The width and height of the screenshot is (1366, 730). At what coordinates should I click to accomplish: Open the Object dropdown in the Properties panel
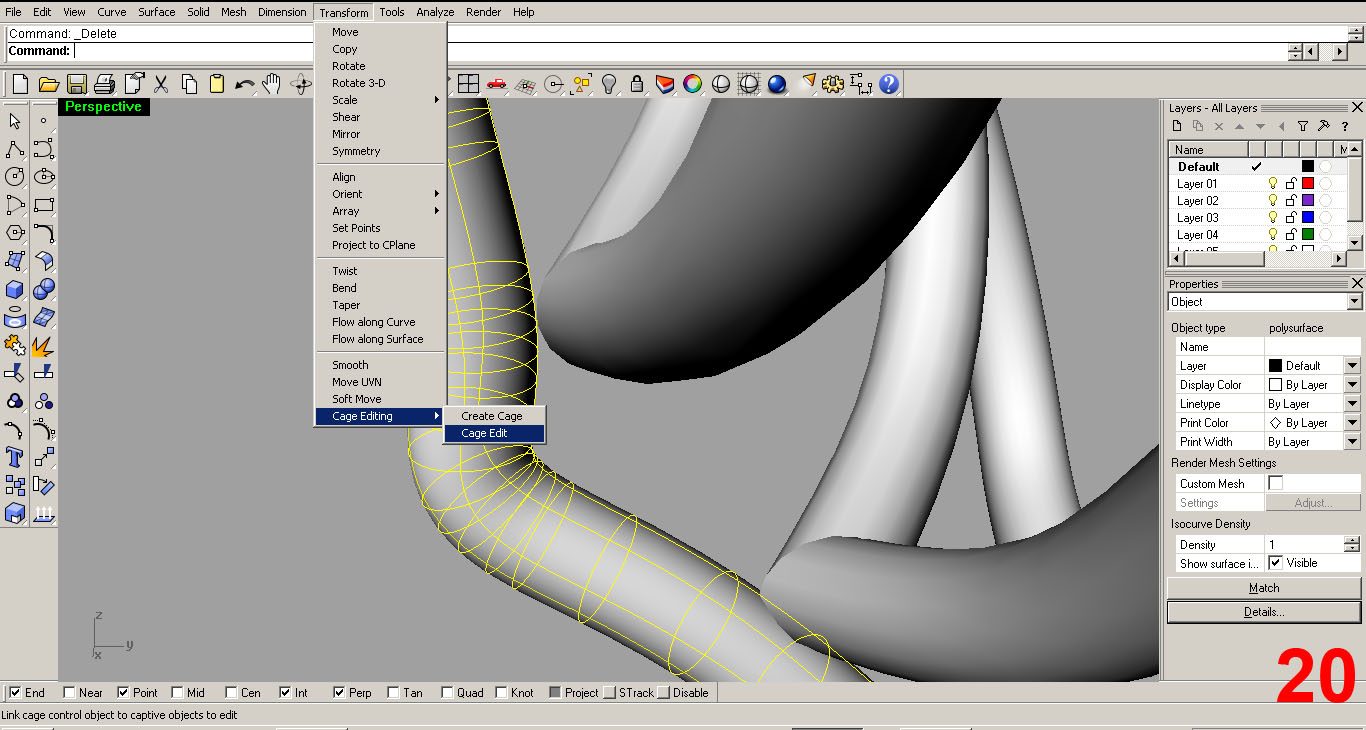[x=1354, y=302]
